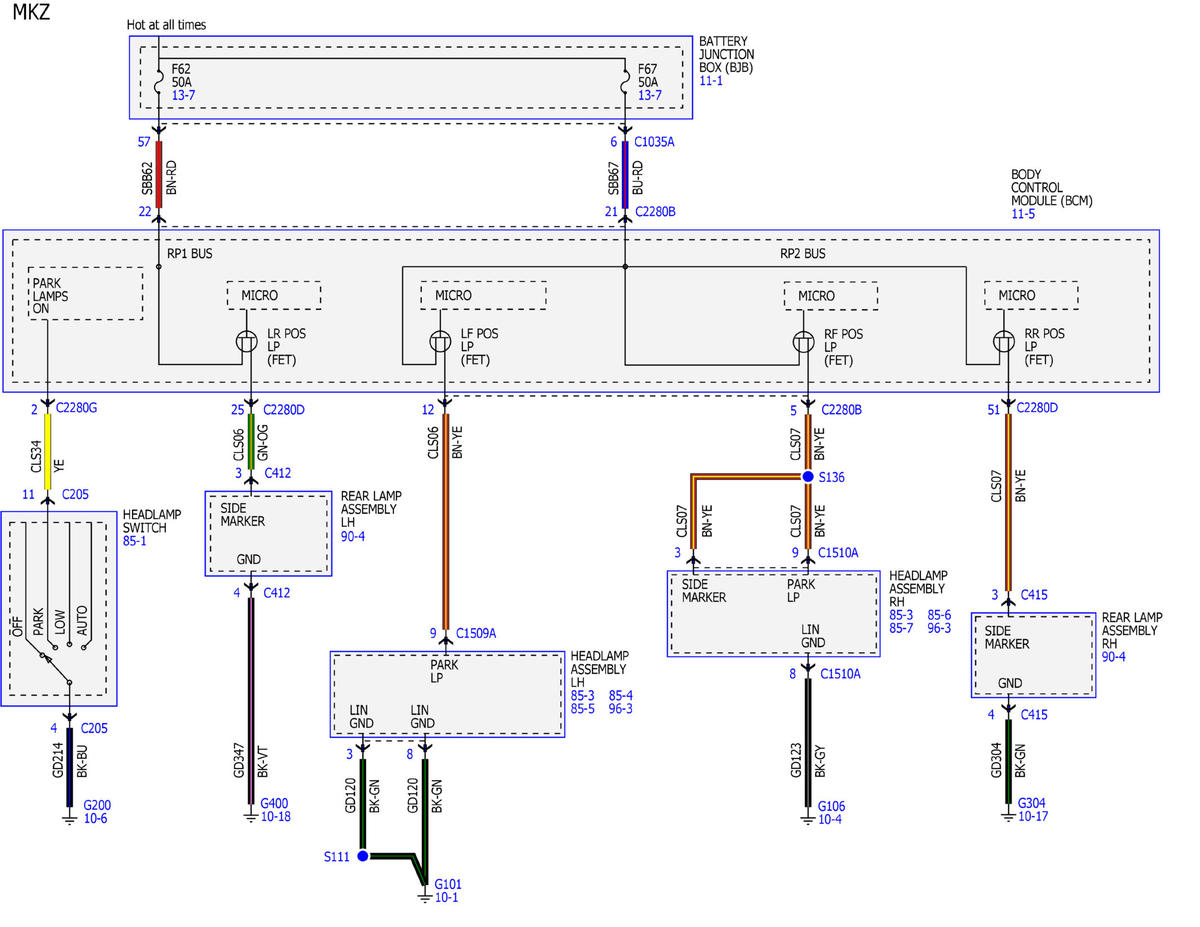Open the 10-1 reference under G101
The height and width of the screenshot is (927, 1200).
point(445,897)
